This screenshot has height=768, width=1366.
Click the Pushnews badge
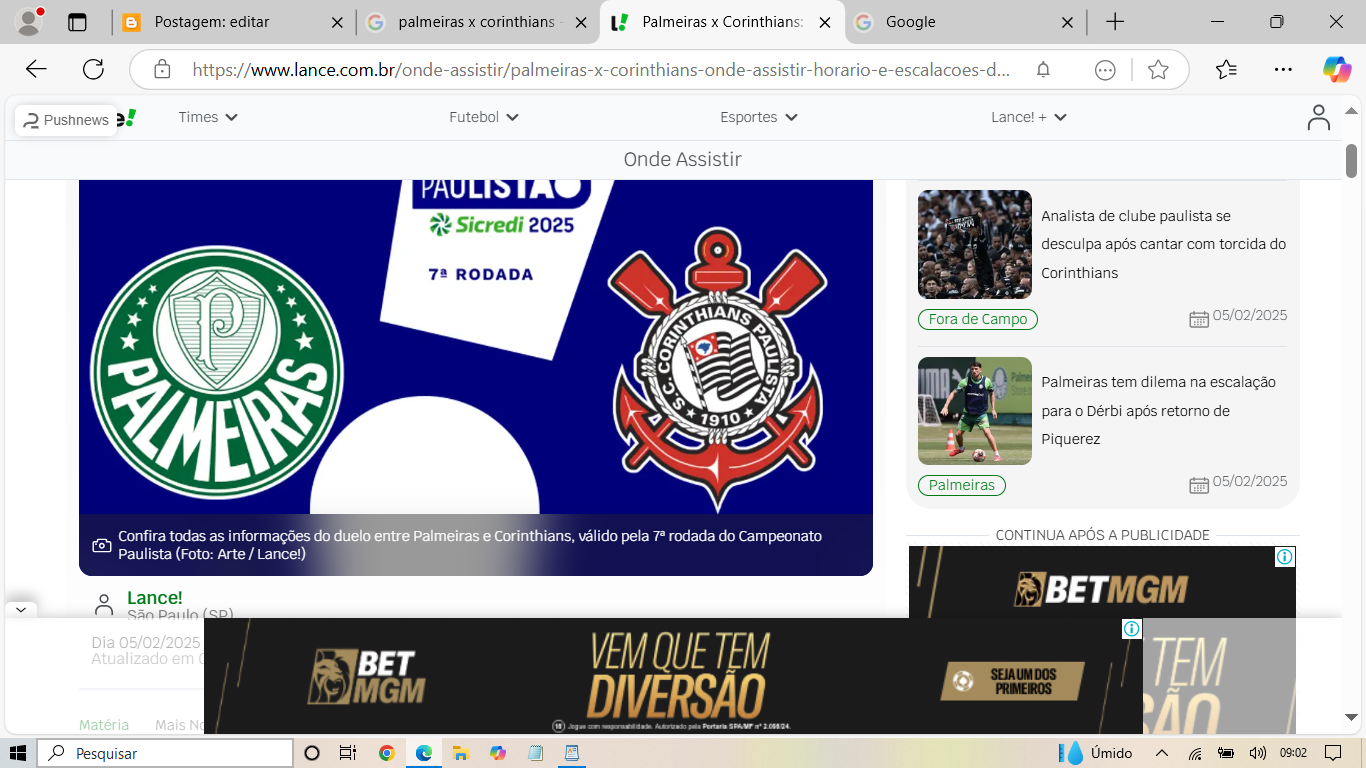66,120
